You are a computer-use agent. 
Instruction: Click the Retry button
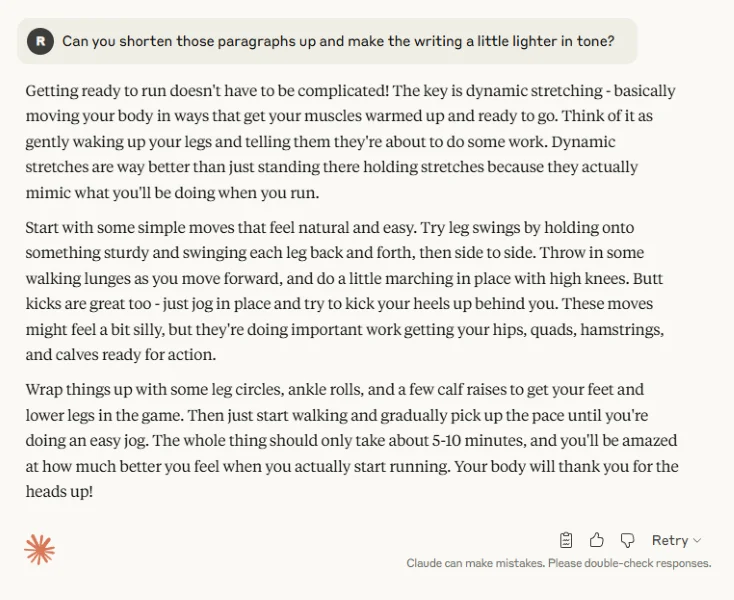coord(670,541)
